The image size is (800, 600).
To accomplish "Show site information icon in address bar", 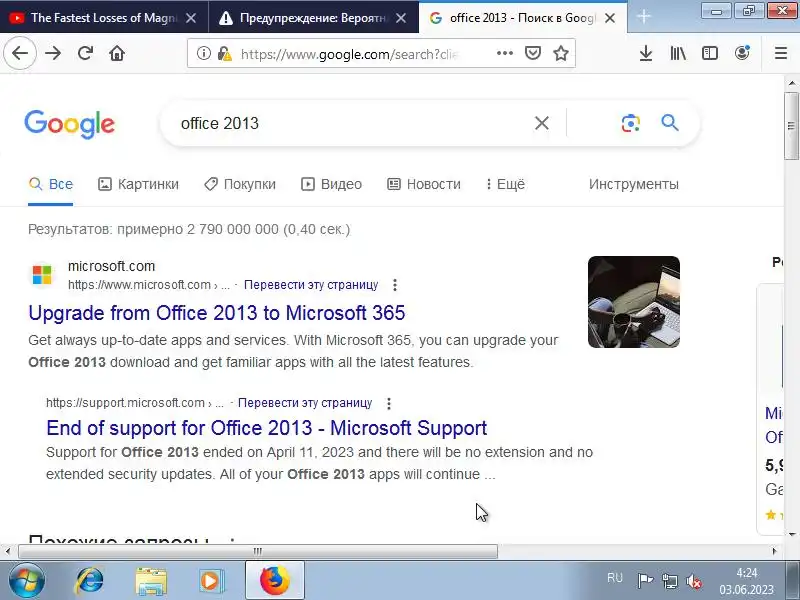I will (x=204, y=53).
